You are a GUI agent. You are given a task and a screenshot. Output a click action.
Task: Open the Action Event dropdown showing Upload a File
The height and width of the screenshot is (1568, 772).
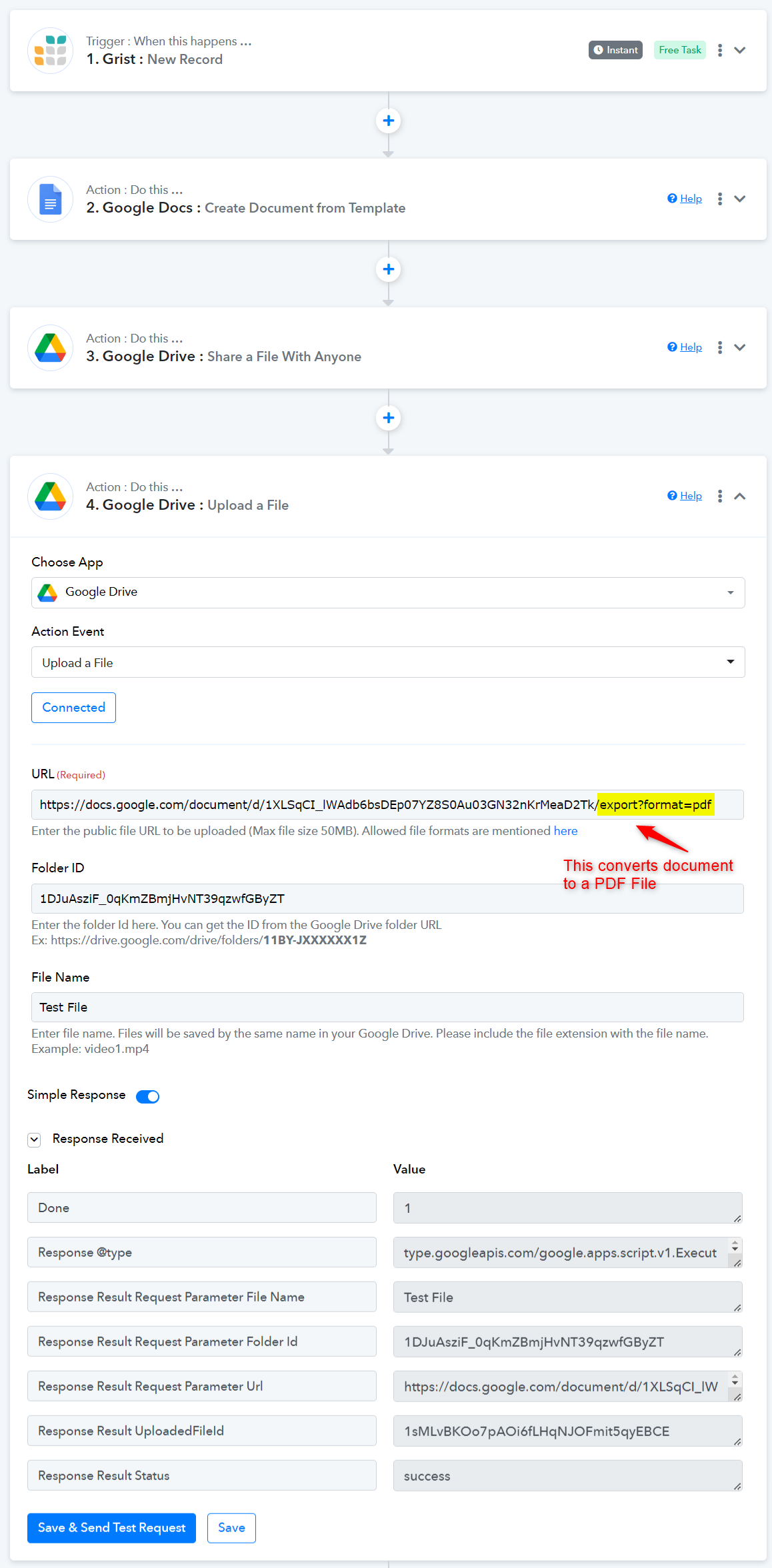coord(388,662)
